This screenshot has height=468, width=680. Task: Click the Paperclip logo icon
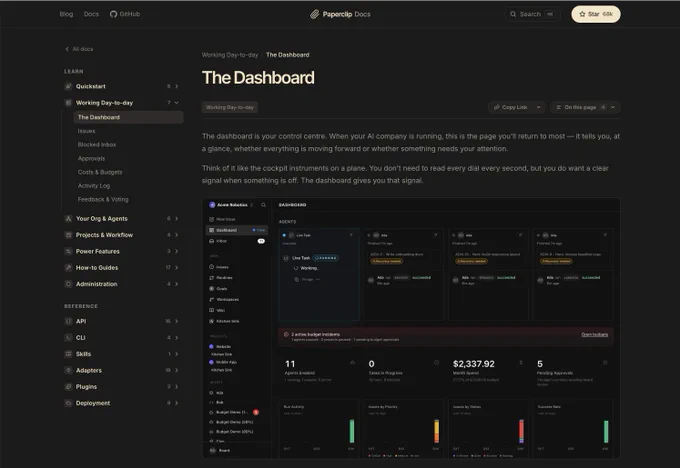click(x=314, y=14)
